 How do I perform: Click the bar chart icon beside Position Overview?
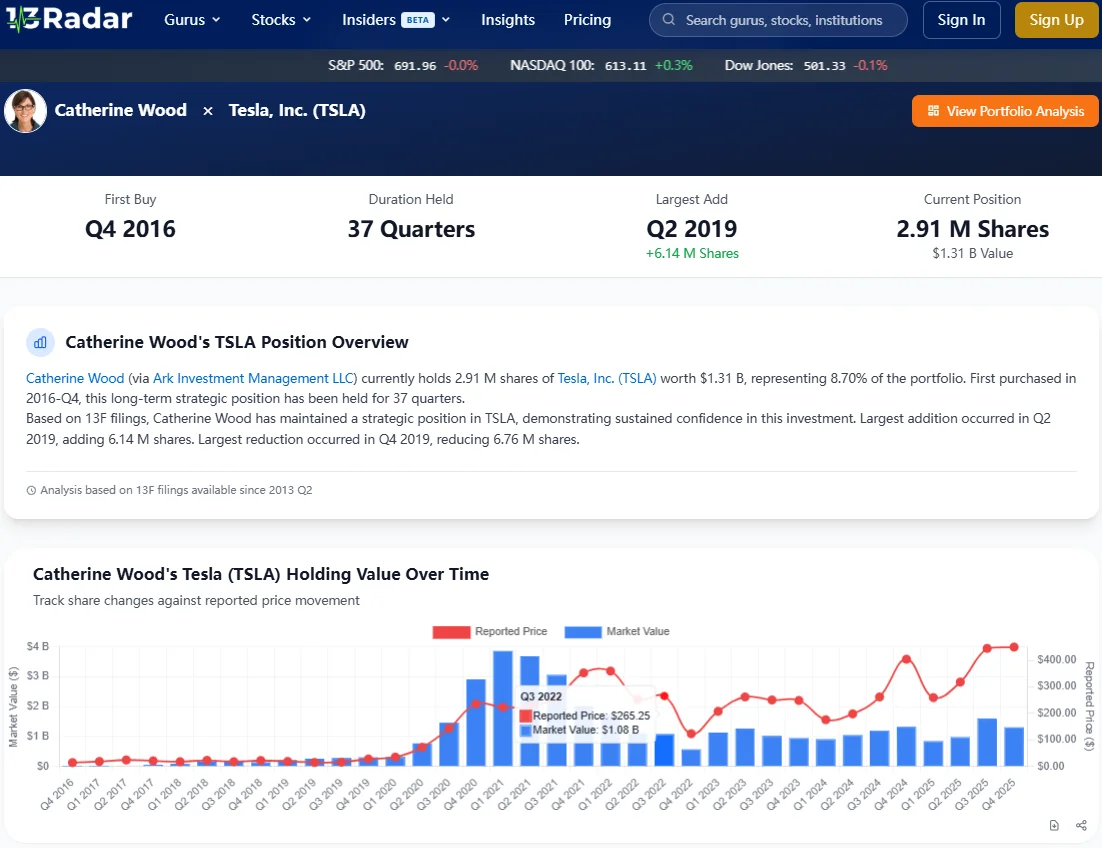(41, 342)
